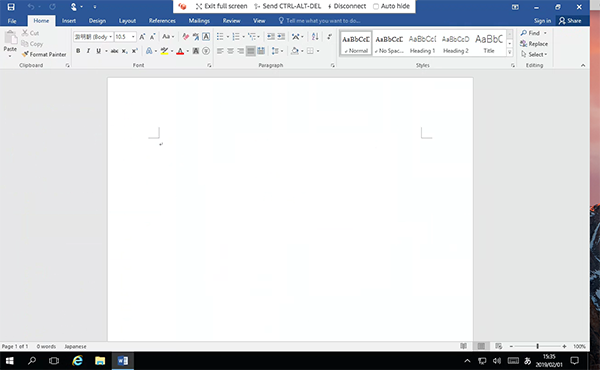Open the notification center icon
600x370 pixels.
(574, 360)
